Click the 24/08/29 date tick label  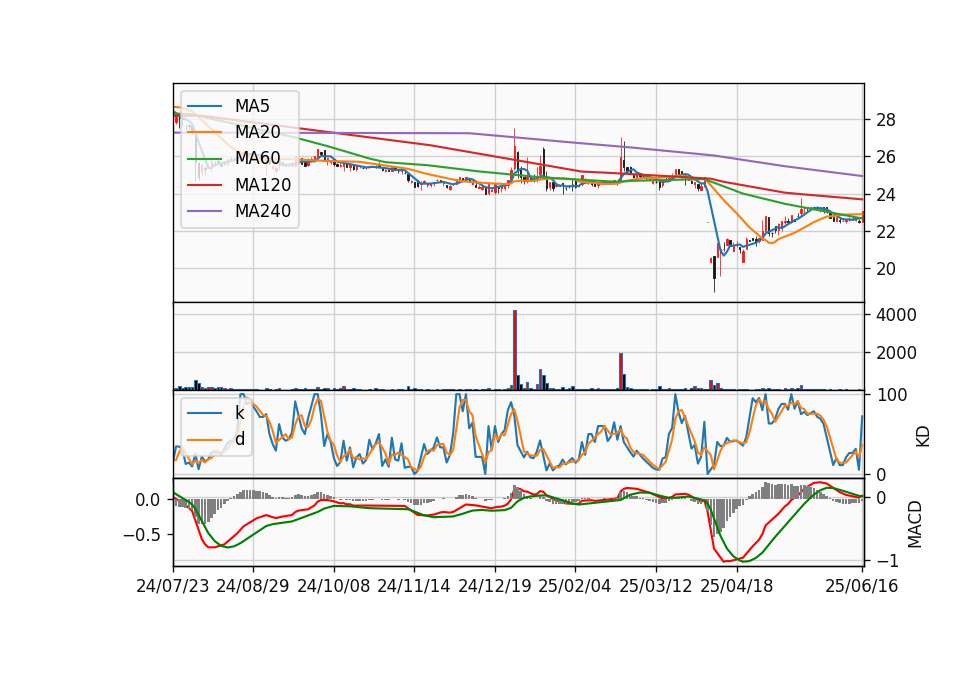[253, 586]
